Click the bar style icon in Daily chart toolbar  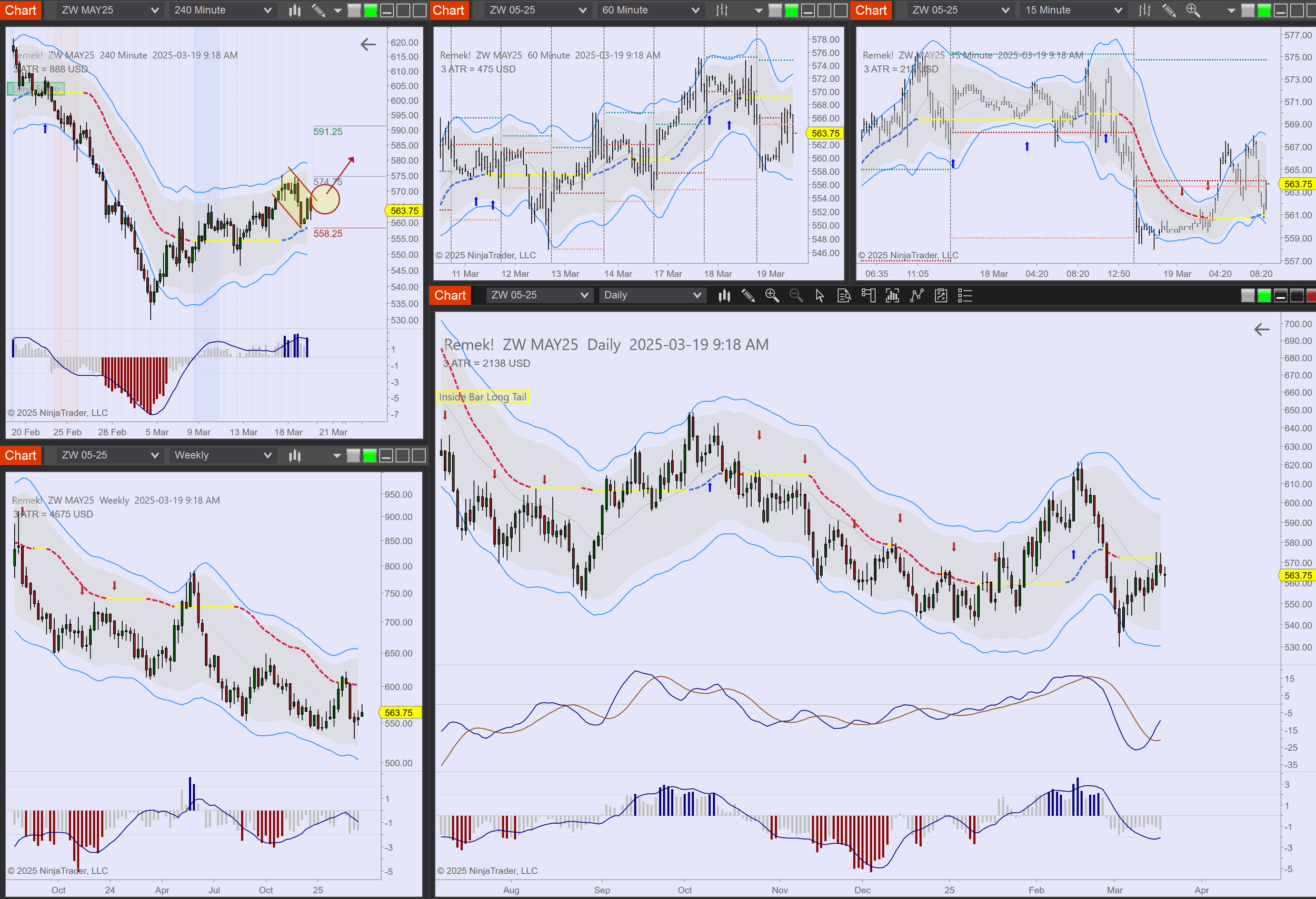724,295
